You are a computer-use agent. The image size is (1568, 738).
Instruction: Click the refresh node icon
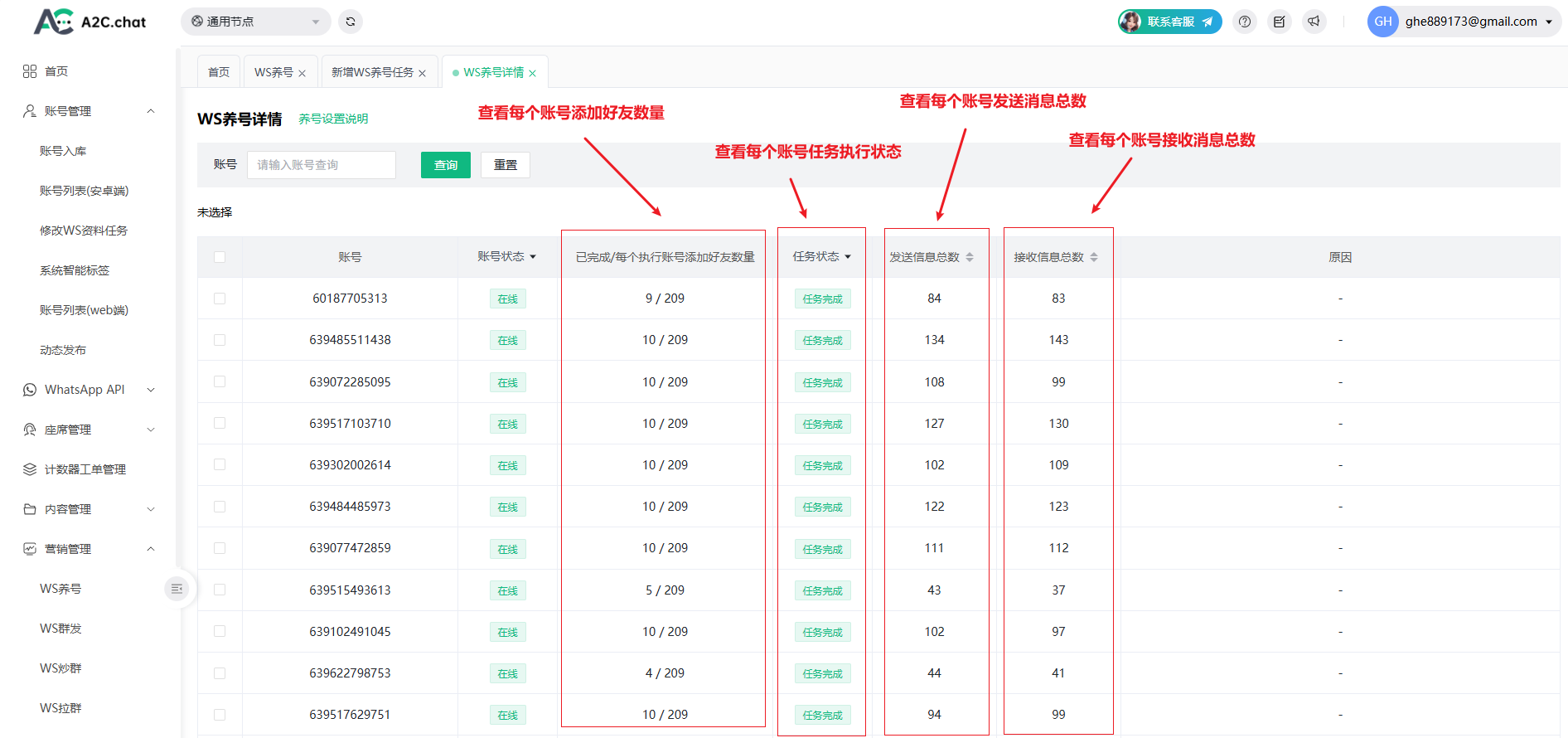[x=351, y=22]
